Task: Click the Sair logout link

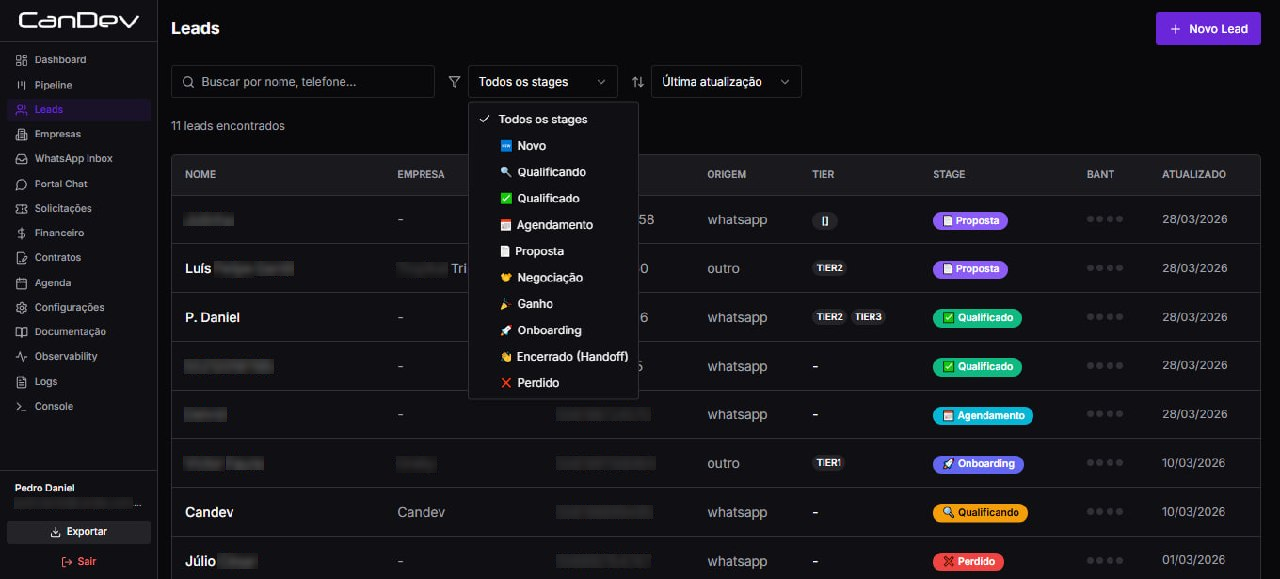Action: [78, 562]
